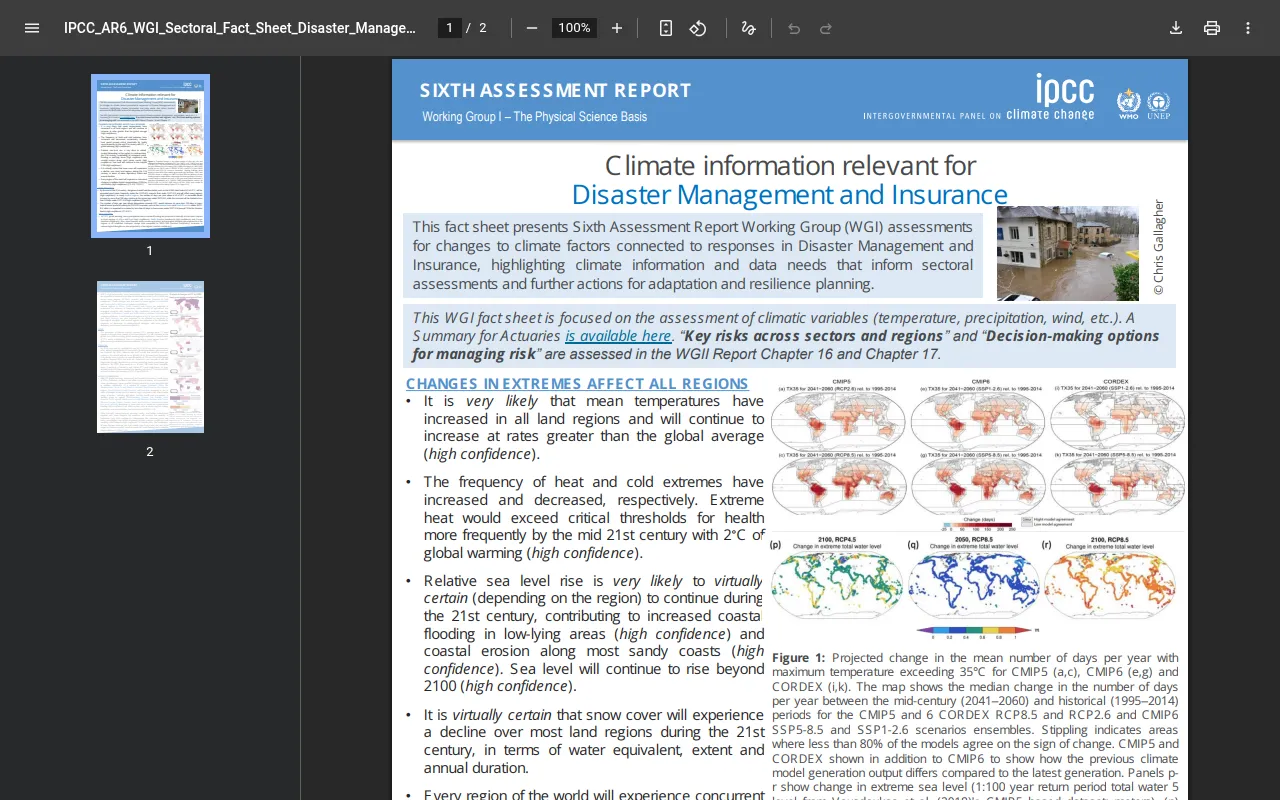Click the "CHANGES IN EXTREMES AFFECT ALL REGIONS" heading
The width and height of the screenshot is (1280, 800).
(x=577, y=384)
